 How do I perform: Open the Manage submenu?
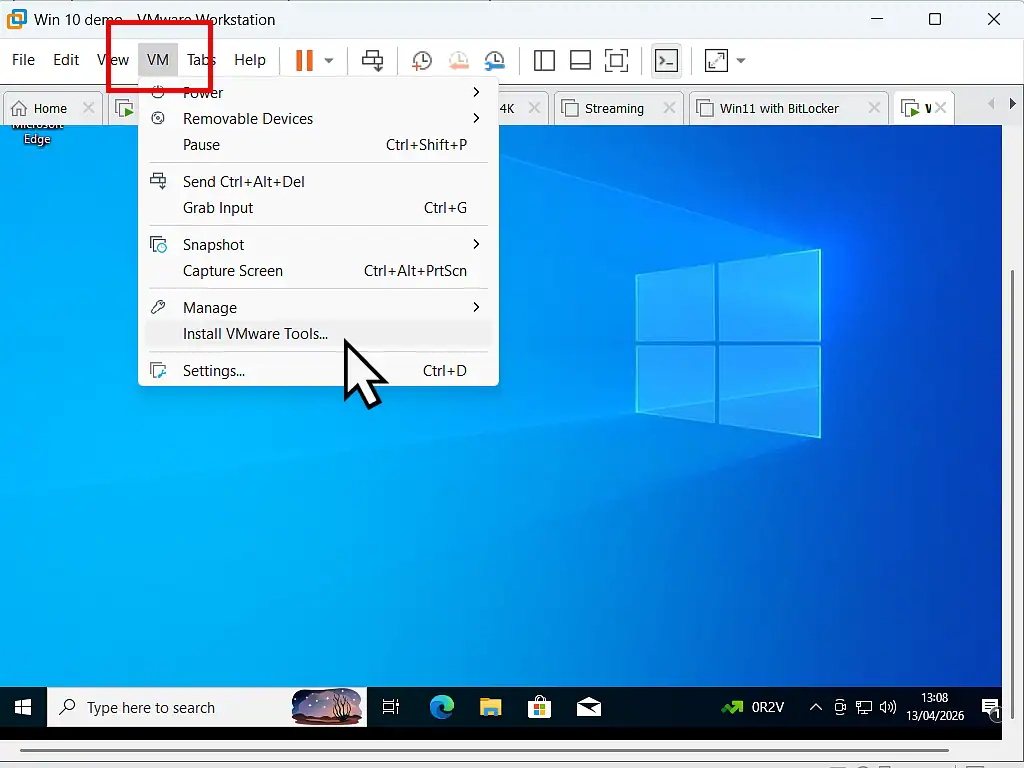point(210,307)
